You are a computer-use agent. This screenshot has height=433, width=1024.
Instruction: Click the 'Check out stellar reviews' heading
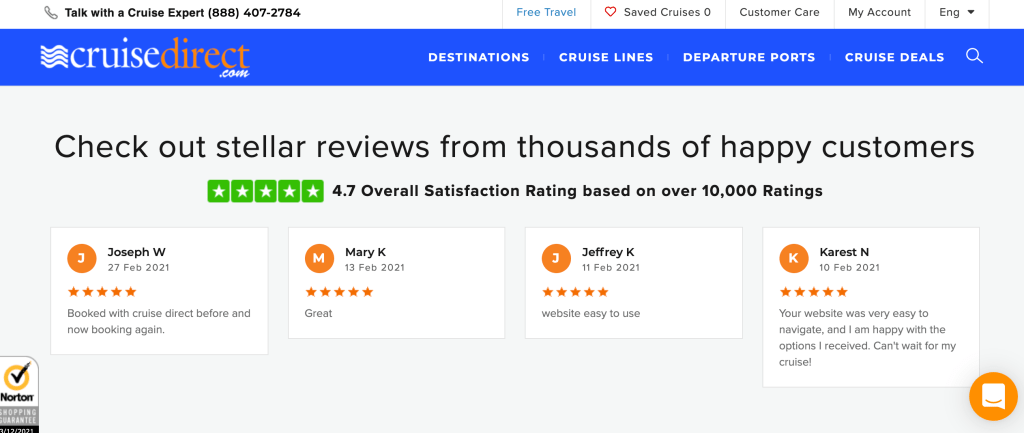[x=515, y=147]
